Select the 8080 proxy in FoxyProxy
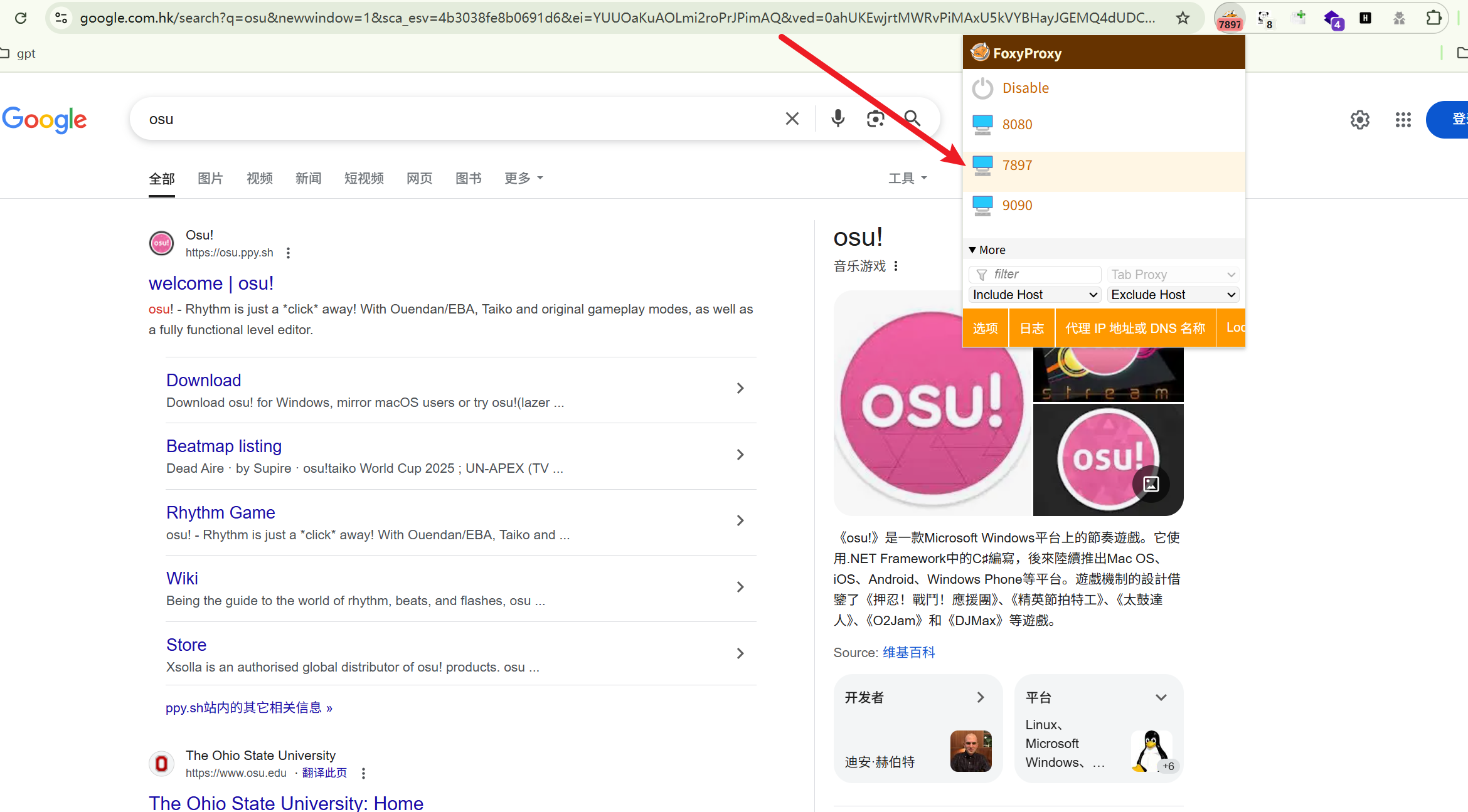1468x812 pixels. coord(1104,125)
